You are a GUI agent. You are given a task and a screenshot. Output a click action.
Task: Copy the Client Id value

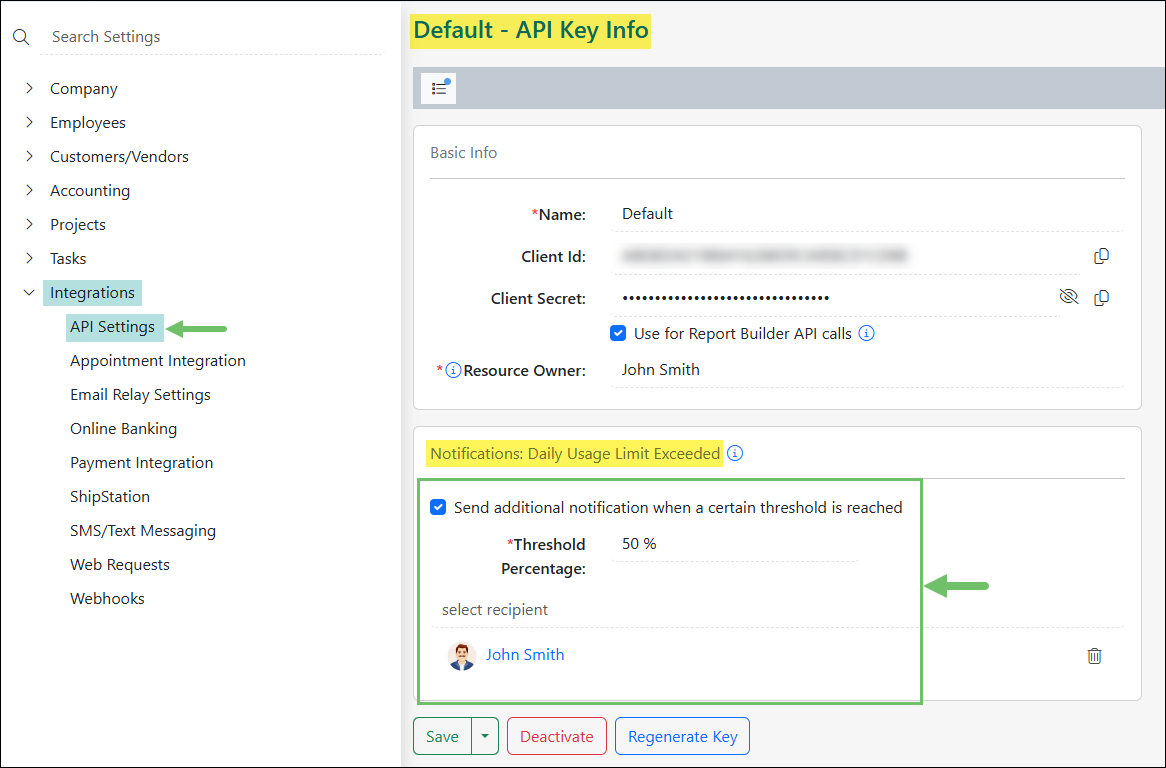1101,256
